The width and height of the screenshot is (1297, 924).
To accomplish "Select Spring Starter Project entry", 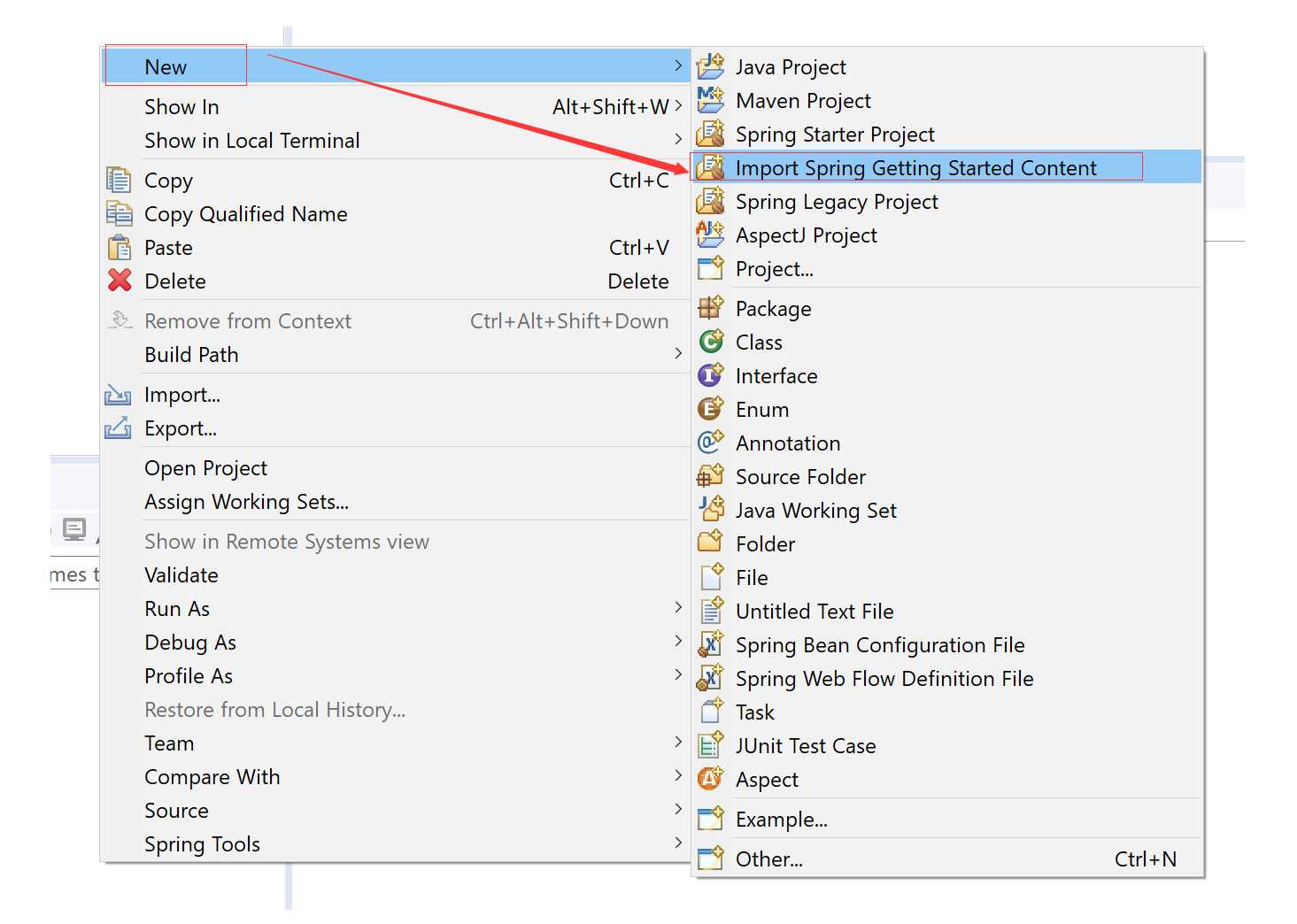I will tap(946, 134).
